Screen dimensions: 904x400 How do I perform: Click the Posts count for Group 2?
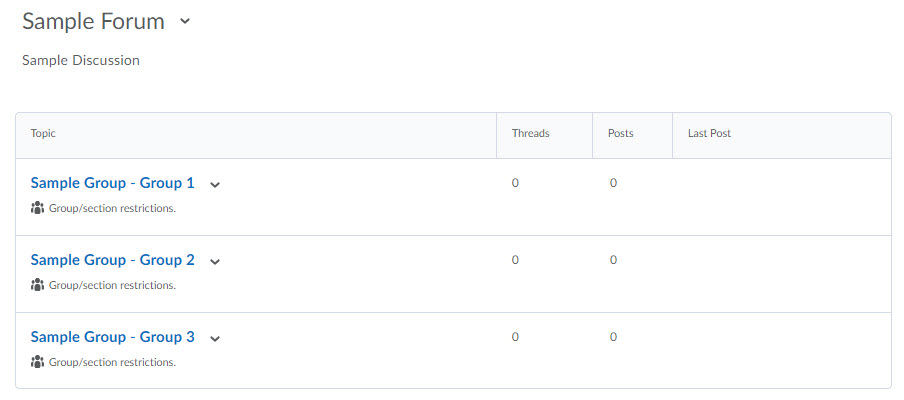[x=613, y=260]
